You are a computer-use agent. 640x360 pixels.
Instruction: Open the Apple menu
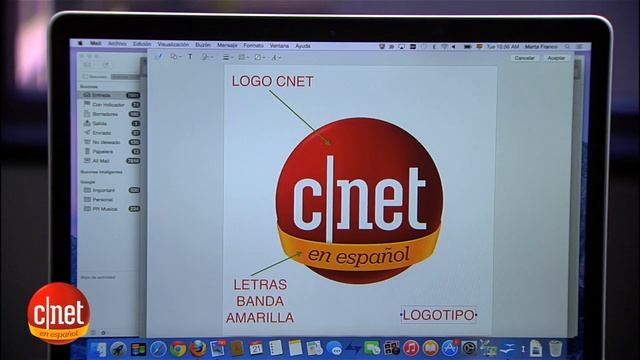[80, 43]
